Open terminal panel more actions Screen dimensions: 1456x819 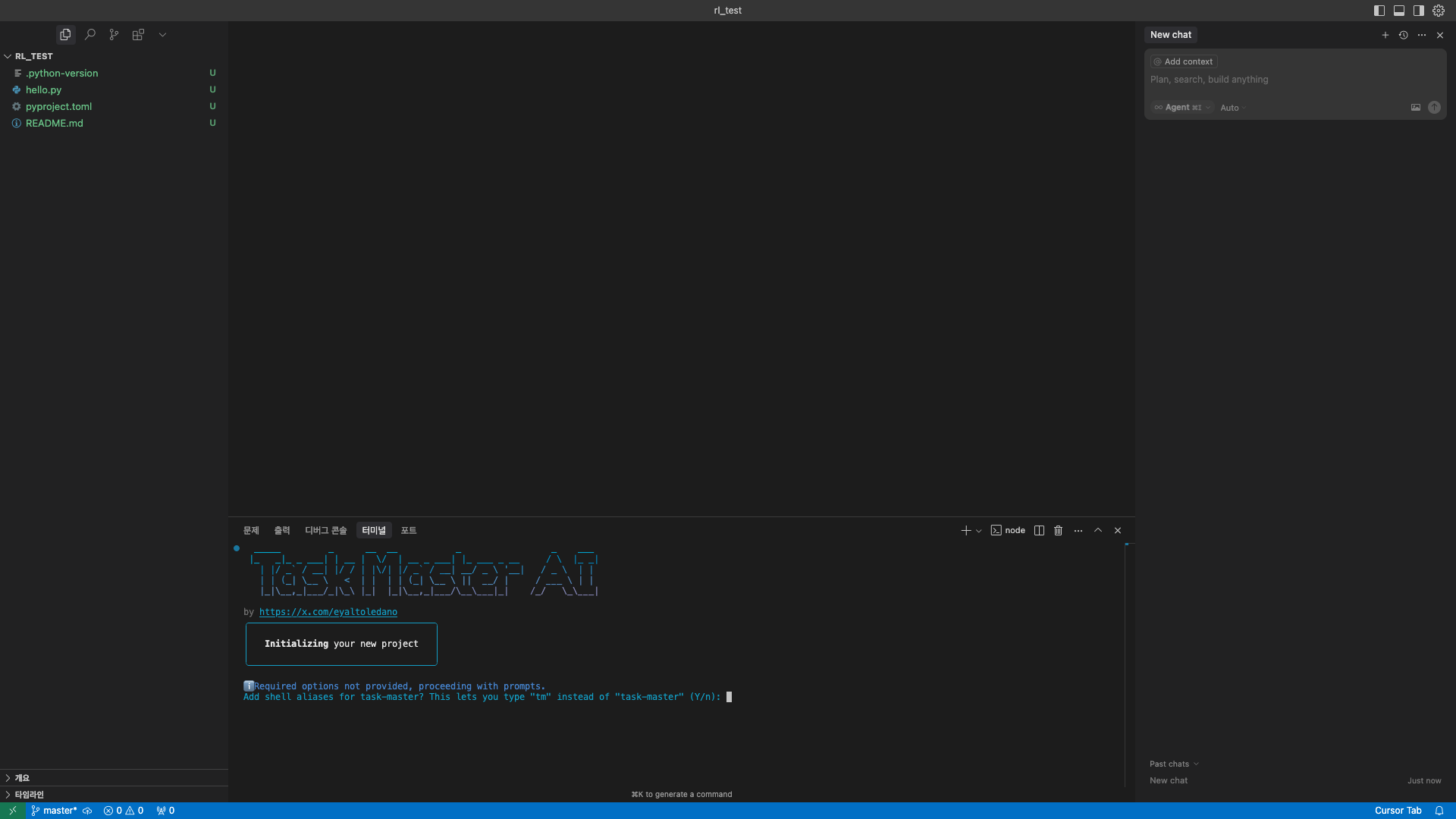coord(1078,531)
